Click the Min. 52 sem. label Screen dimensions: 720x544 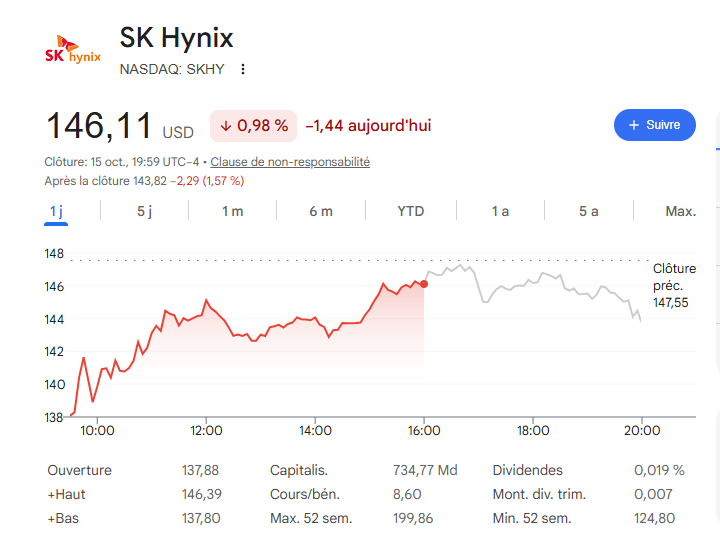point(532,519)
